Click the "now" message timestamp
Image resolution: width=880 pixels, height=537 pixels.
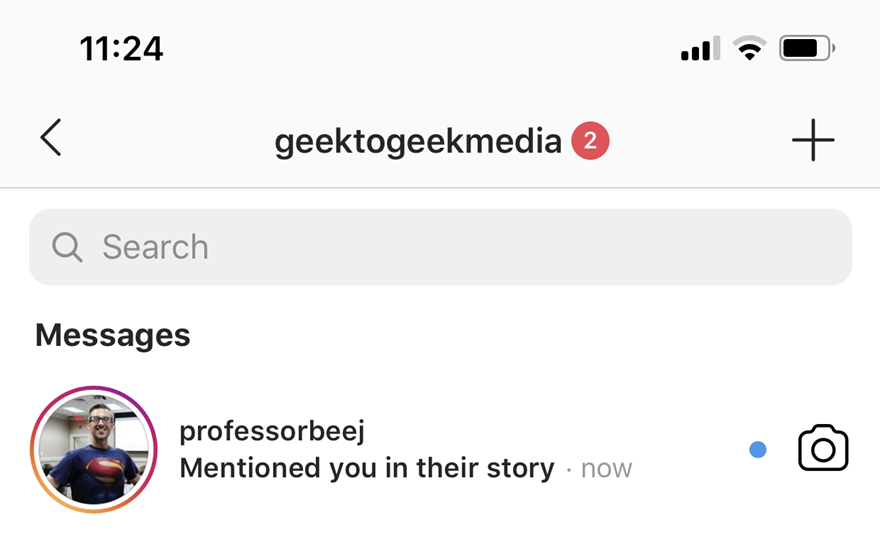606,468
